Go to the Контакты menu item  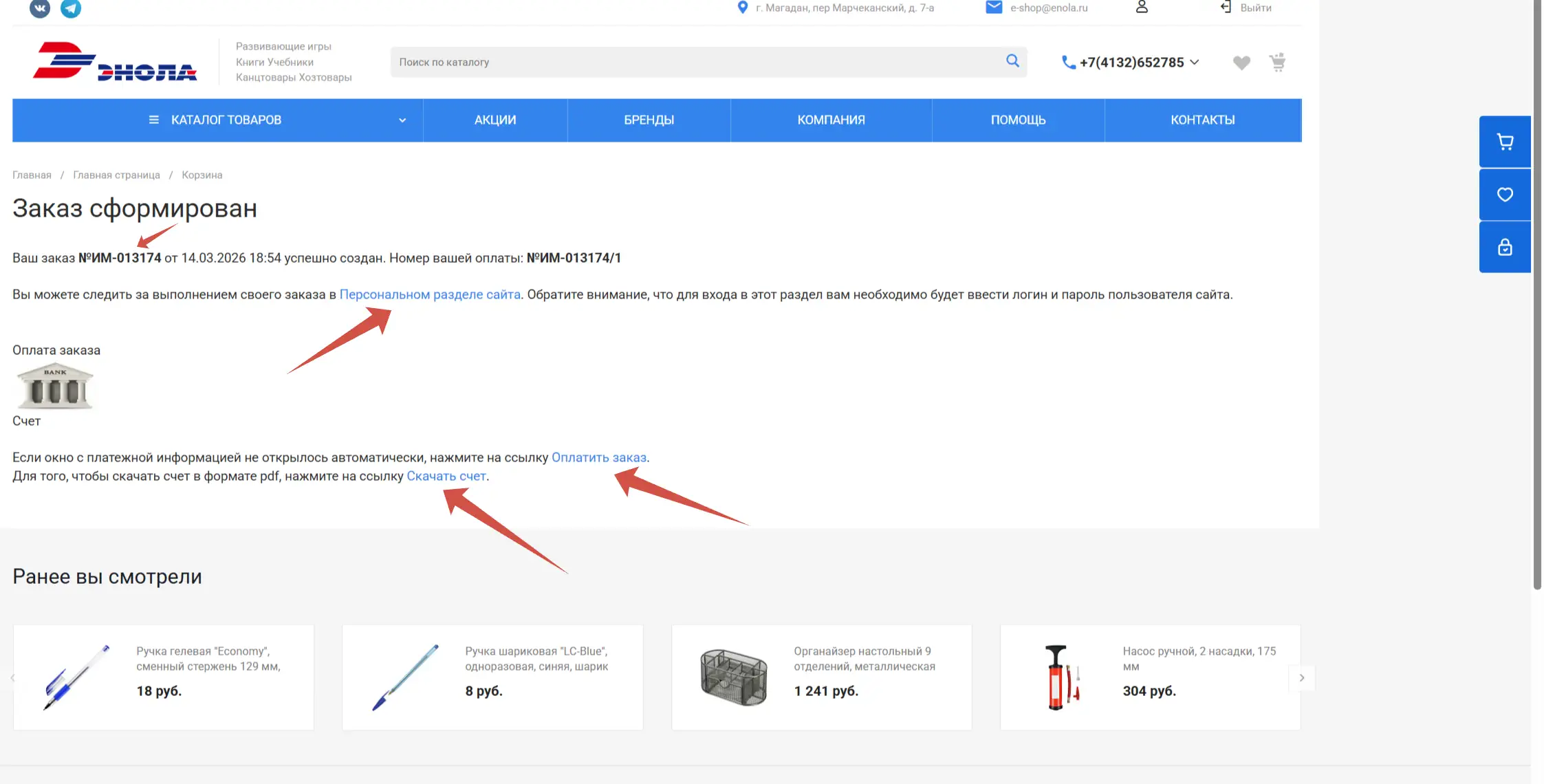pos(1202,120)
